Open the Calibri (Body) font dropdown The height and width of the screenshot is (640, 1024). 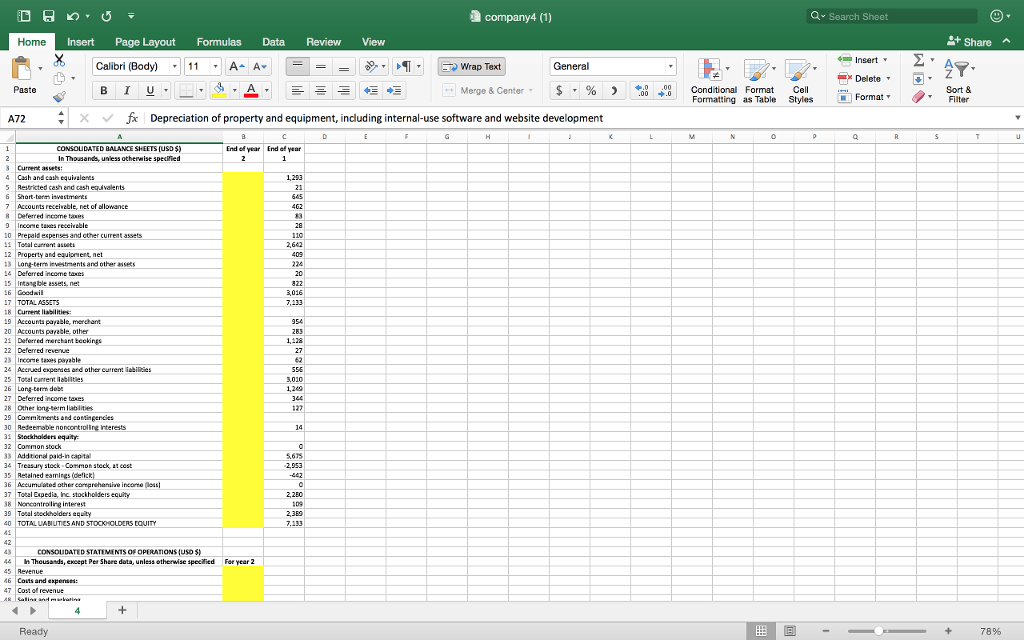pyautogui.click(x=174, y=67)
